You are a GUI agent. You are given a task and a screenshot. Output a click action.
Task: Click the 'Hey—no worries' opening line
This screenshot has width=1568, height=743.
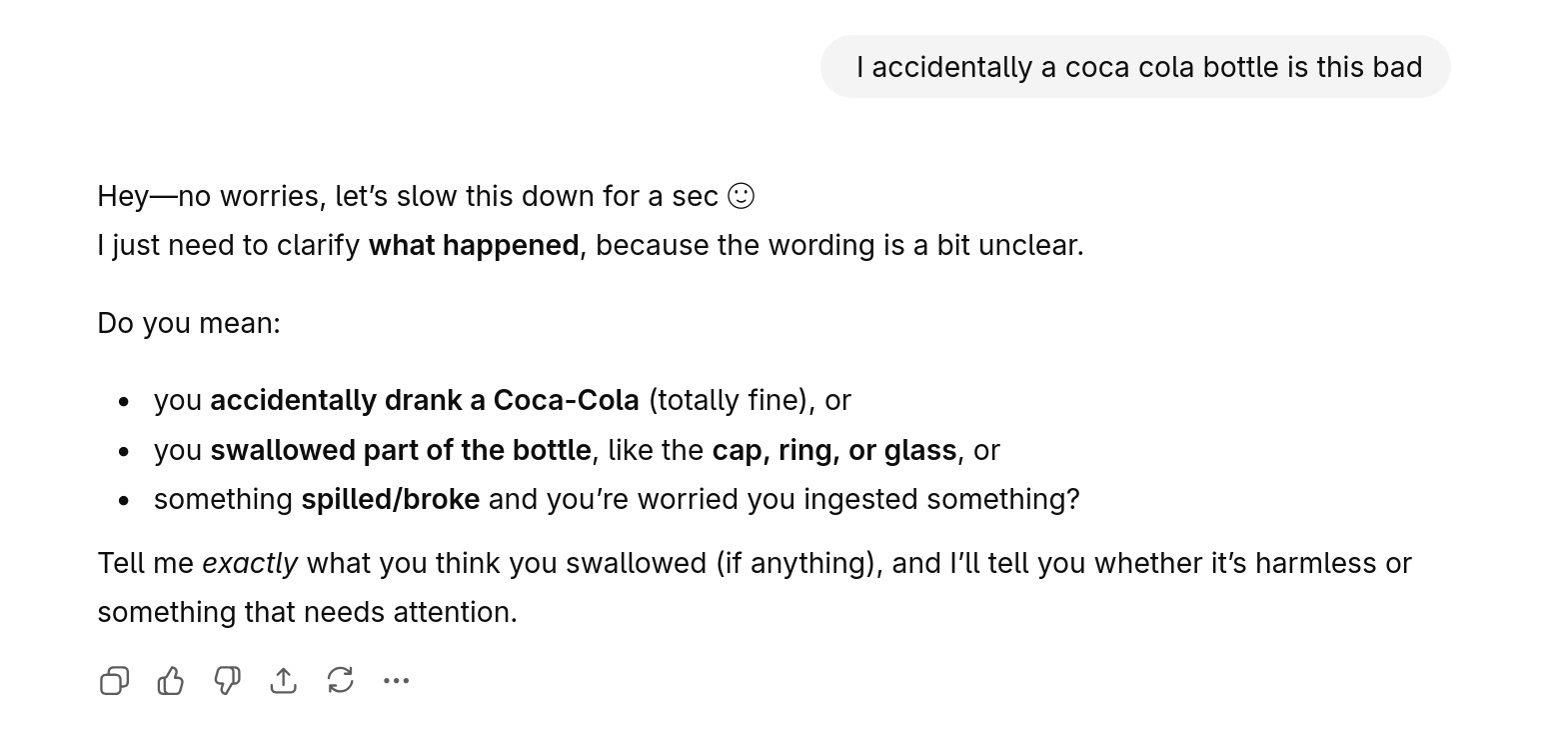(x=210, y=196)
